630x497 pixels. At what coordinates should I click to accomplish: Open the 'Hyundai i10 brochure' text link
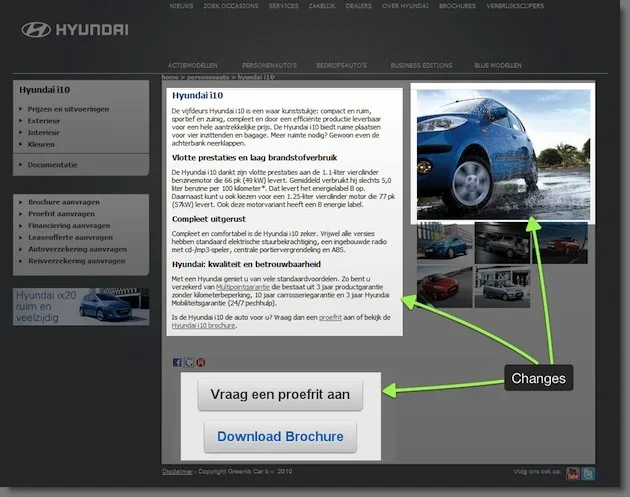203,325
